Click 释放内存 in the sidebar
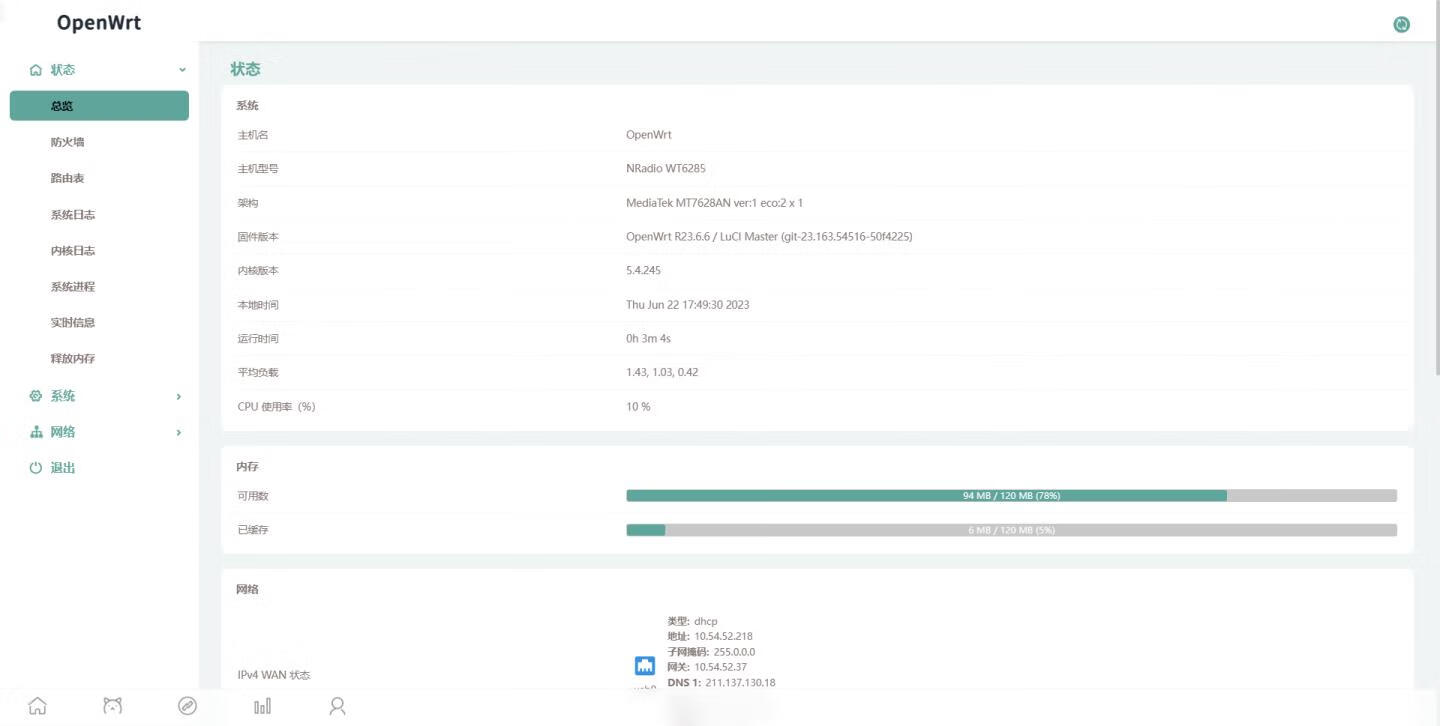Screen dimensions: 1440x726 [x=73, y=359]
